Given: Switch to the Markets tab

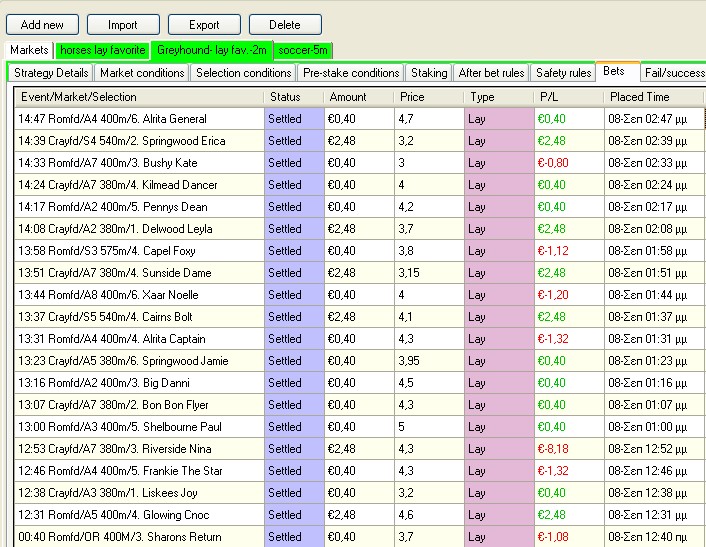Looking at the screenshot, I should click(29, 50).
